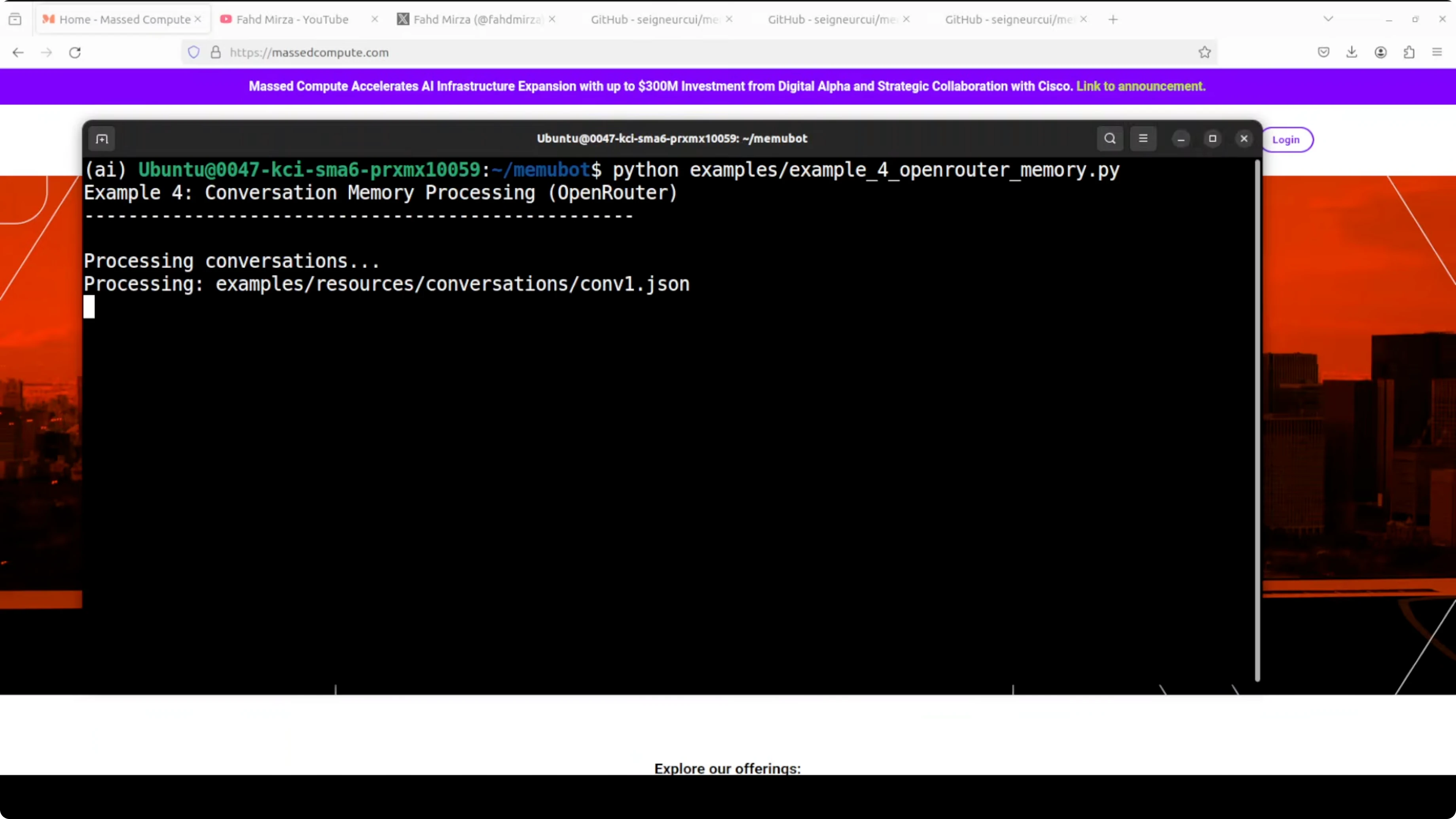Reload the current page
The image size is (1456, 819).
[75, 52]
